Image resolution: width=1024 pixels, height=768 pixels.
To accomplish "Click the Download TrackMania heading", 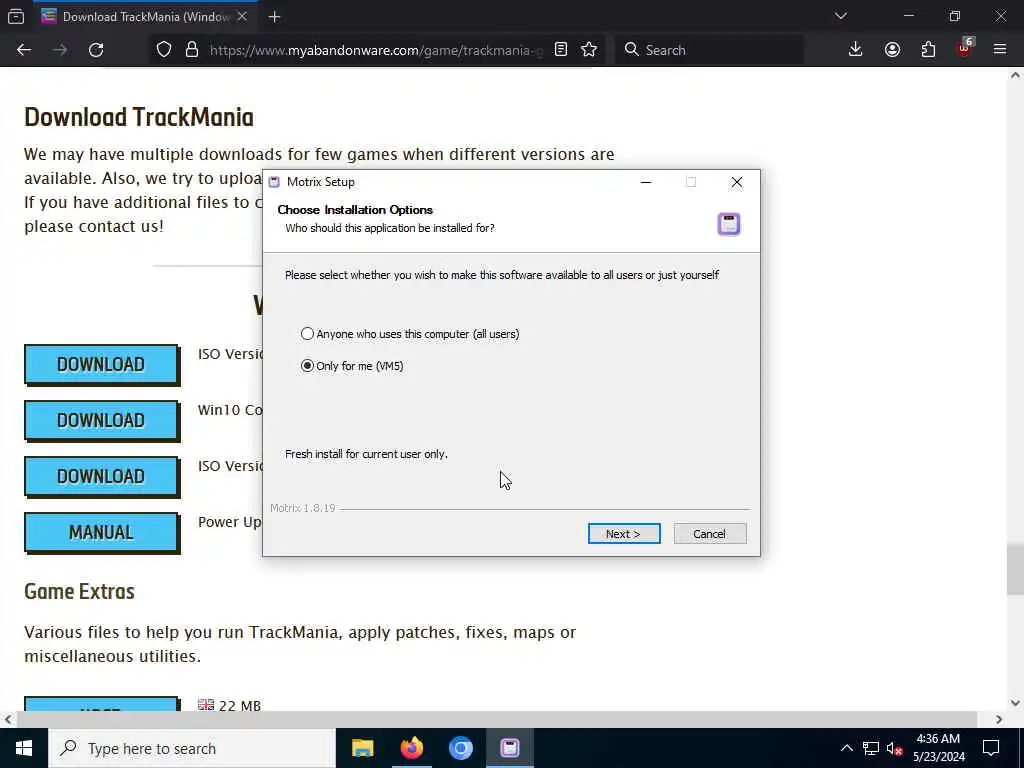I will pos(138,118).
